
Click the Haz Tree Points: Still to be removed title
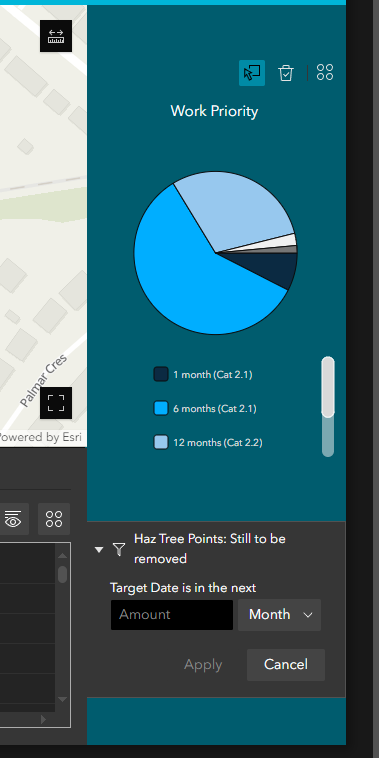[x=210, y=549]
